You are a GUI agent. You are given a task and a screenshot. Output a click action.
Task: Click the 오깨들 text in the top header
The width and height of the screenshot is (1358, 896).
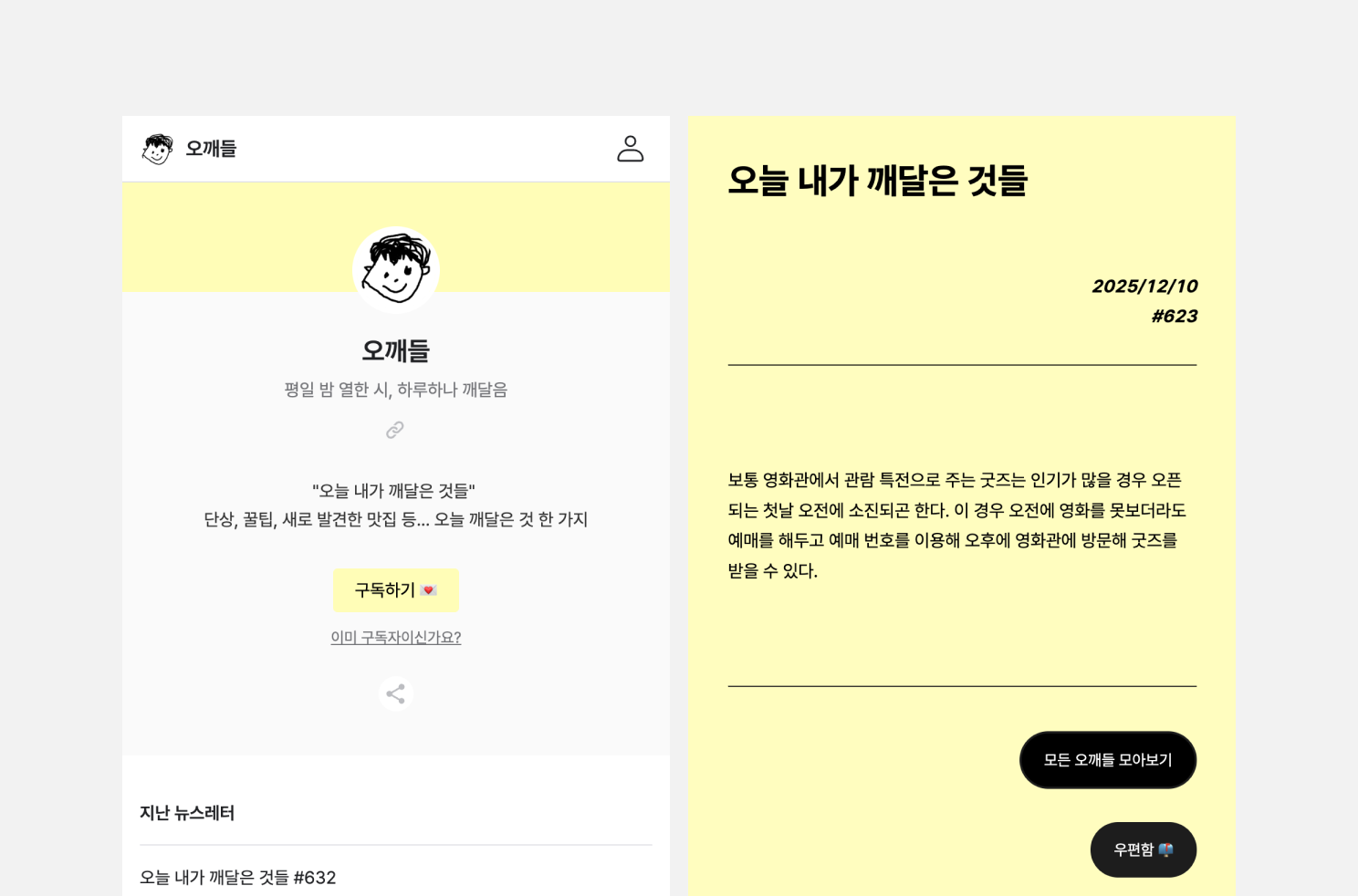click(211, 149)
